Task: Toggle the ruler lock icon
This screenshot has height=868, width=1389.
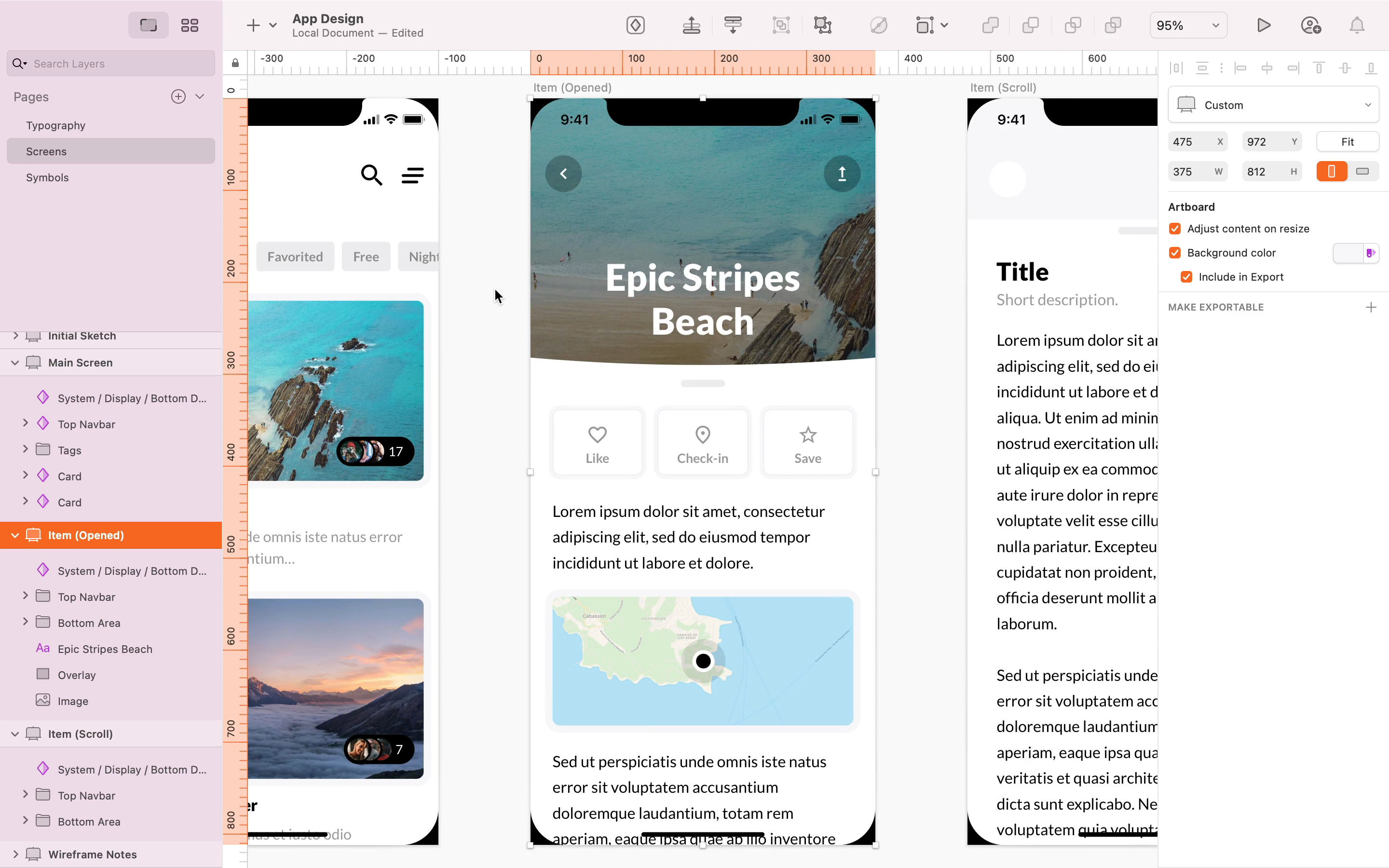Action: coord(235,63)
